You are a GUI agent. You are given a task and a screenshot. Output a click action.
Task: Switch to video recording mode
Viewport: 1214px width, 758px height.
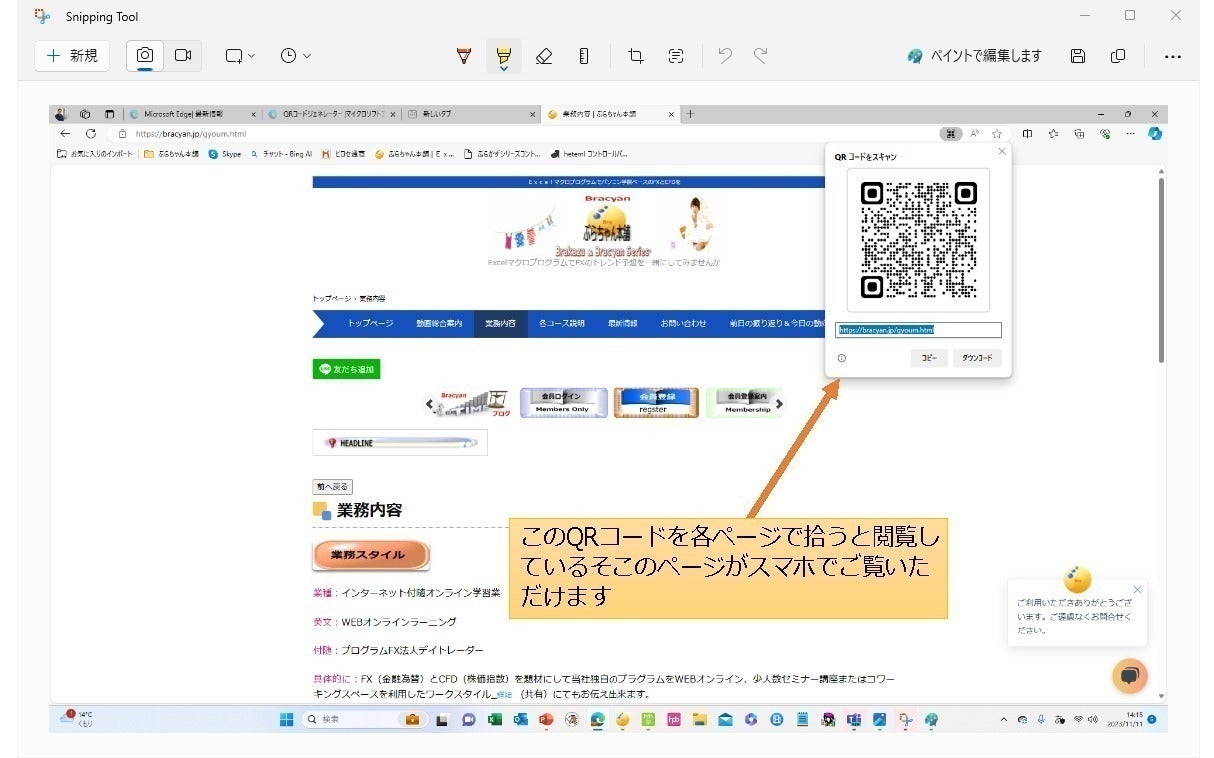[183, 56]
